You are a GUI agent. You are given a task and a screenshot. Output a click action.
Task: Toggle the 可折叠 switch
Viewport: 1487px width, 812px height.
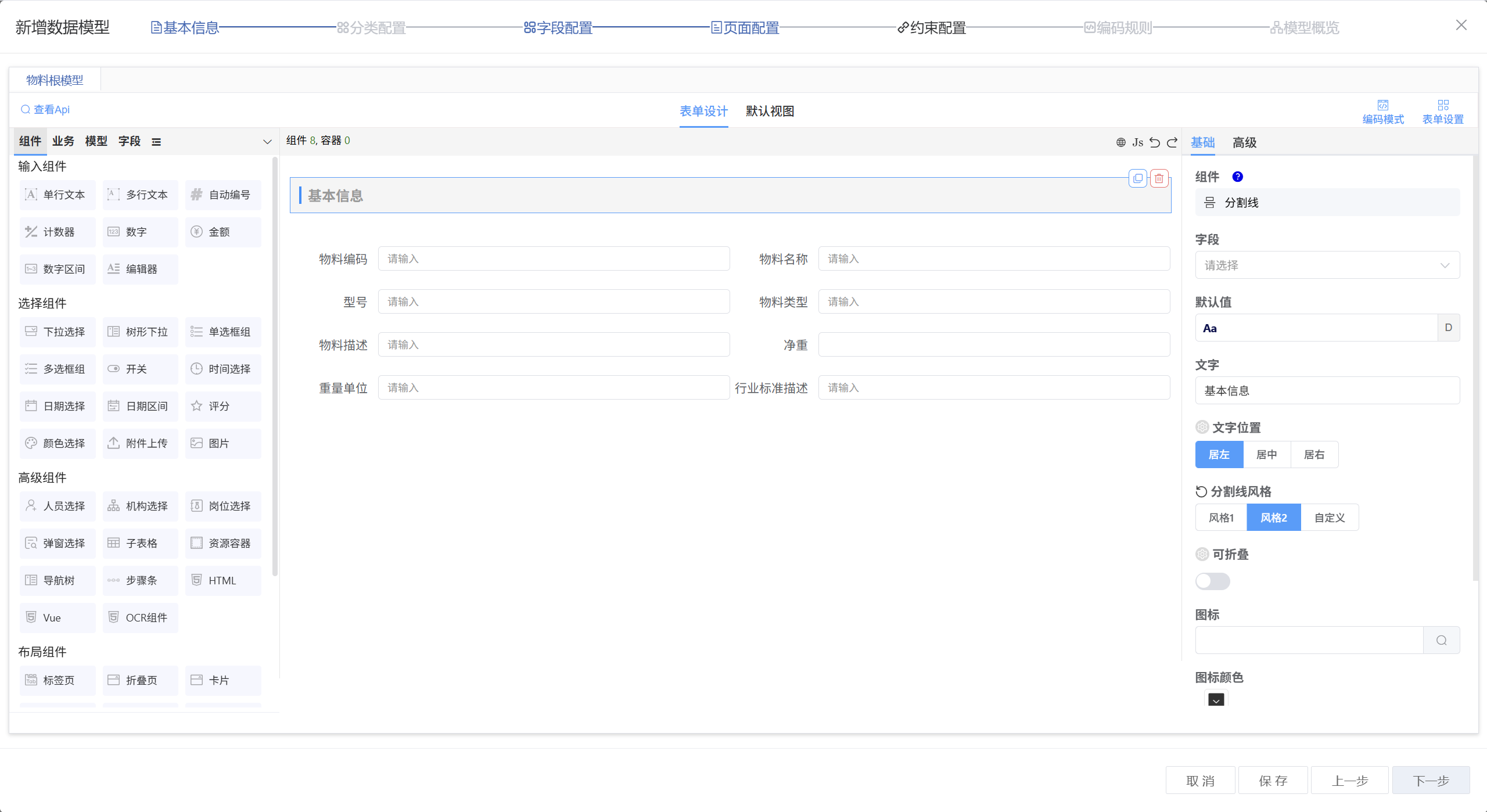coord(1213,581)
